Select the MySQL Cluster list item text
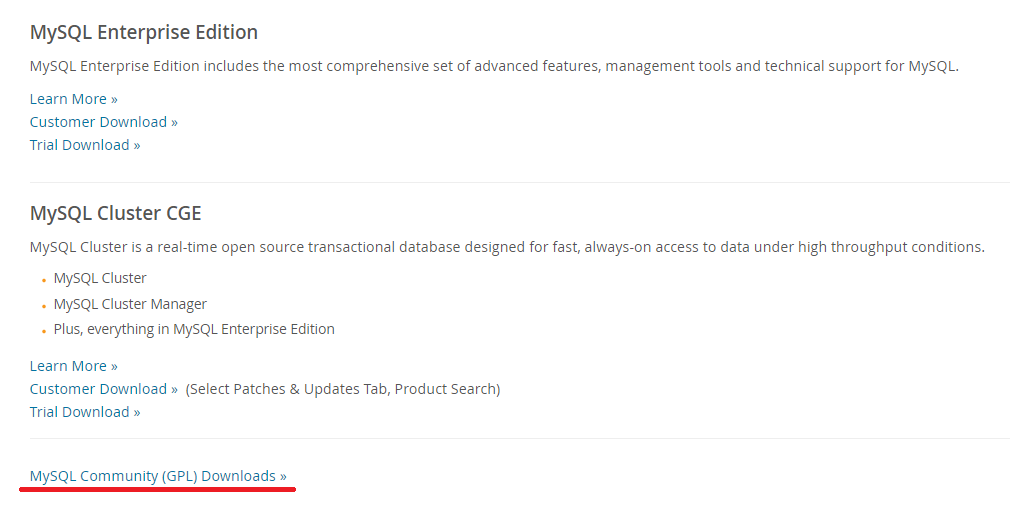Screen dimensions: 1010x518 100,278
